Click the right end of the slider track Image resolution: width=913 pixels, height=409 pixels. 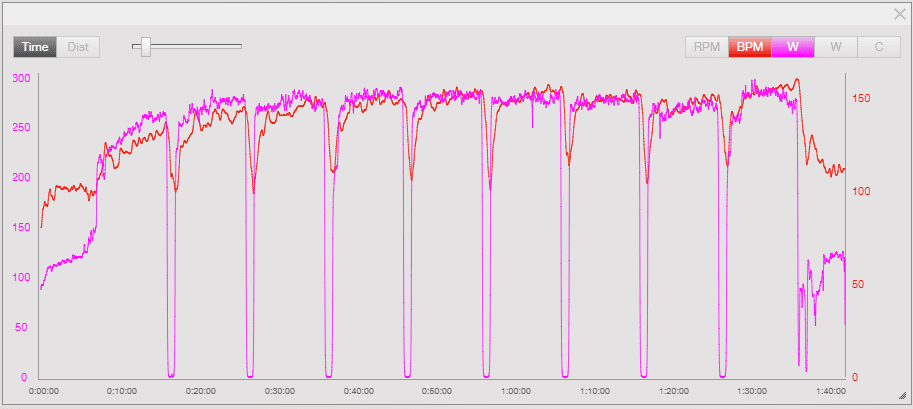tap(240, 46)
